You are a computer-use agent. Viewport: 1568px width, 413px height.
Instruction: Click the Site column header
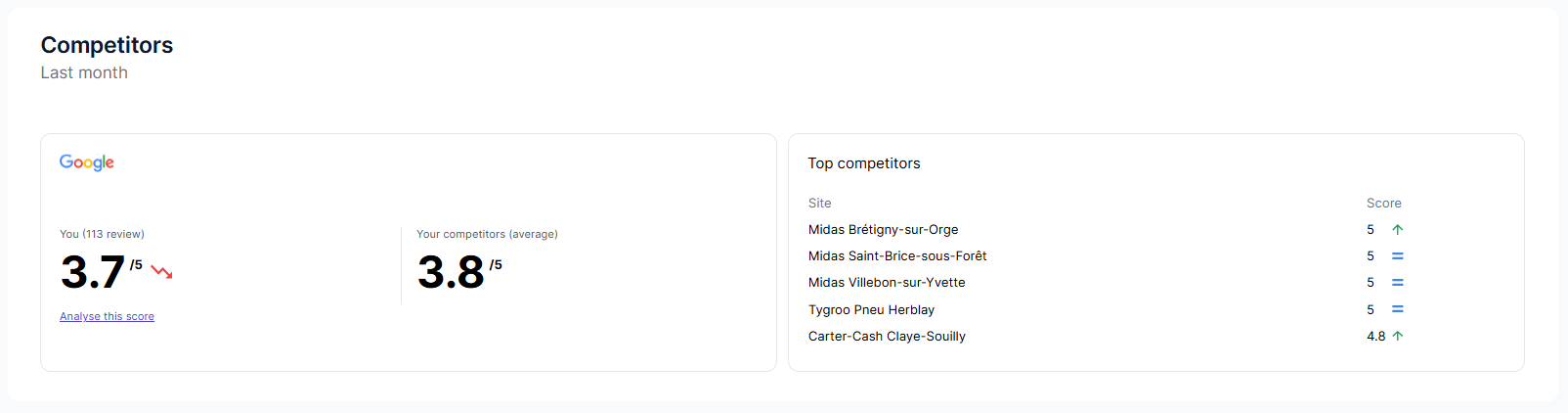tap(819, 204)
